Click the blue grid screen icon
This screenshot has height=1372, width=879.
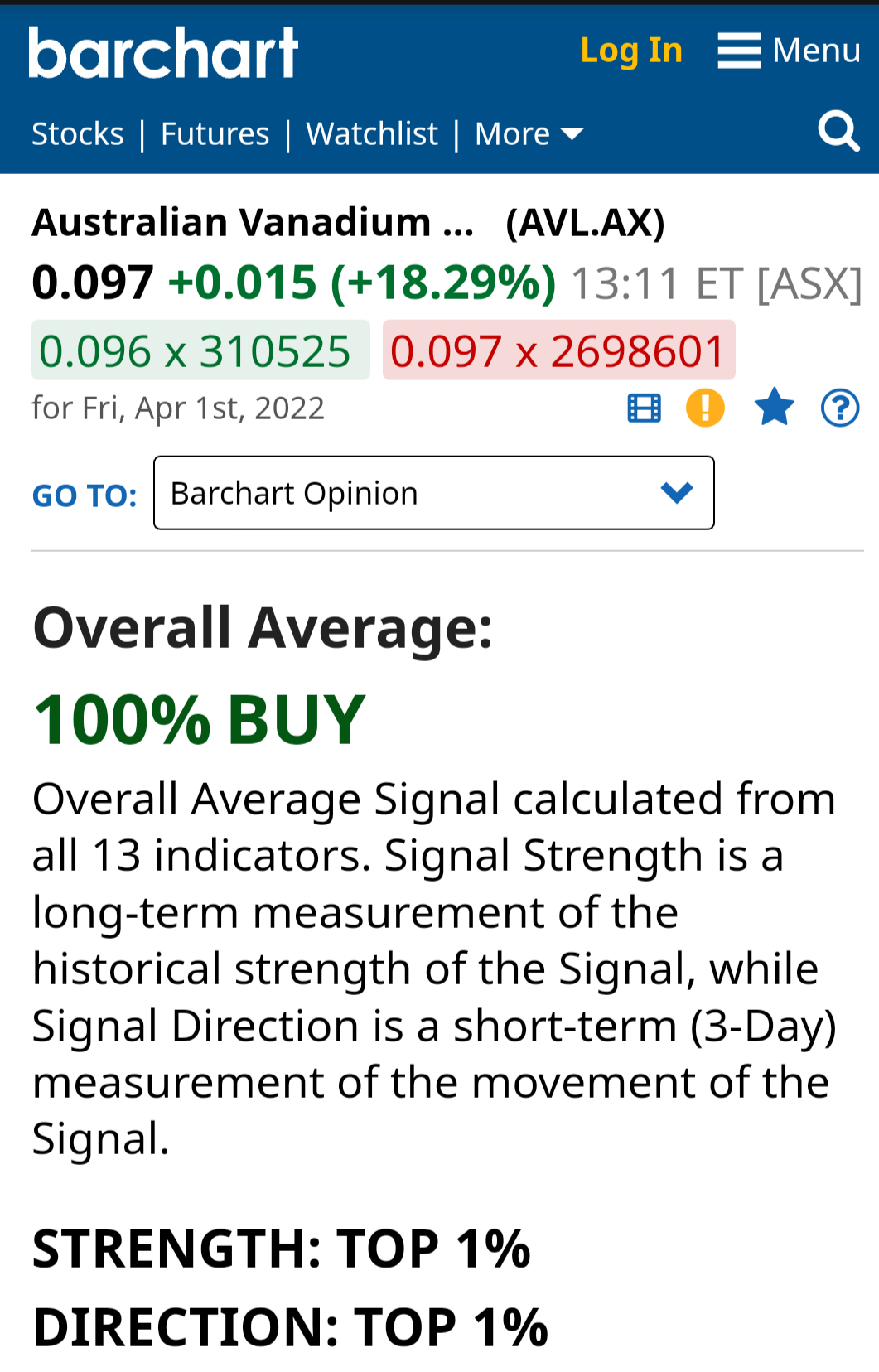[644, 408]
